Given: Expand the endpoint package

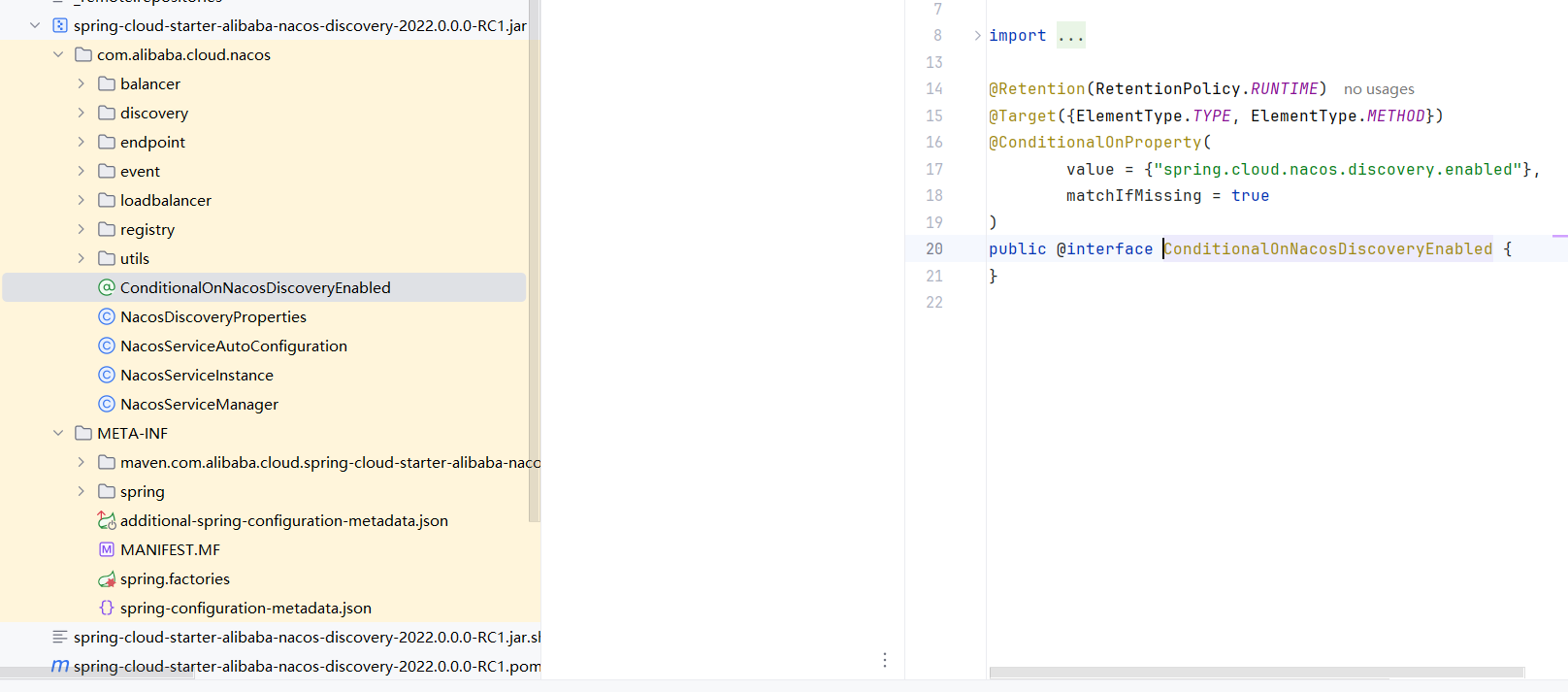Looking at the screenshot, I should [82, 142].
